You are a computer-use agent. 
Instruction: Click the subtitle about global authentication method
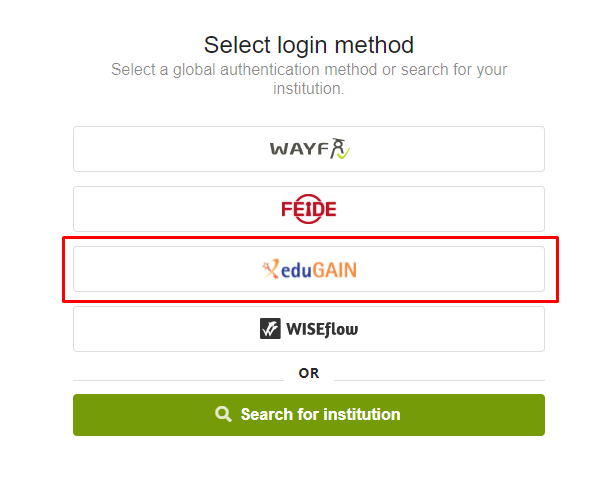[309, 79]
